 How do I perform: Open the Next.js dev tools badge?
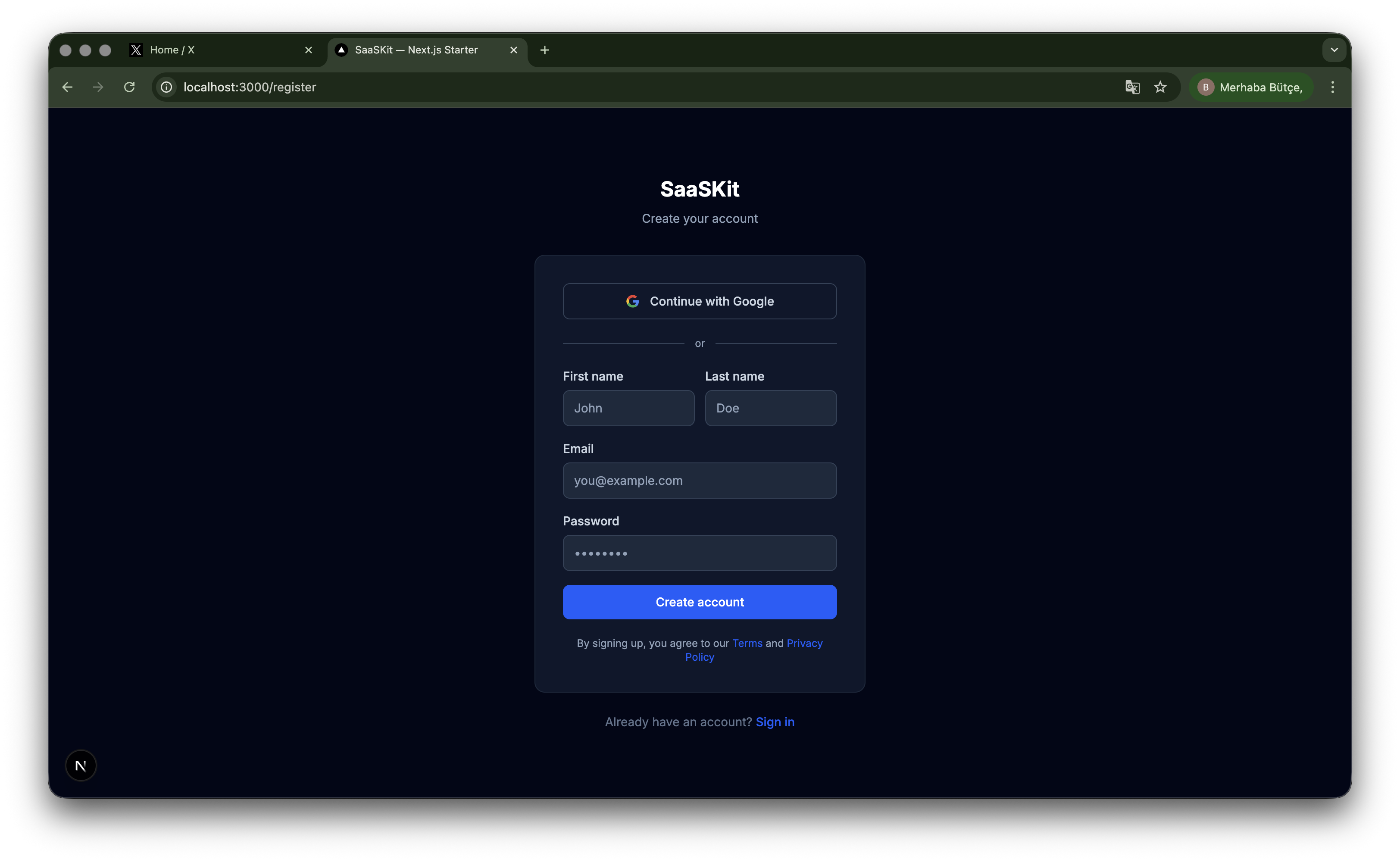click(x=81, y=765)
